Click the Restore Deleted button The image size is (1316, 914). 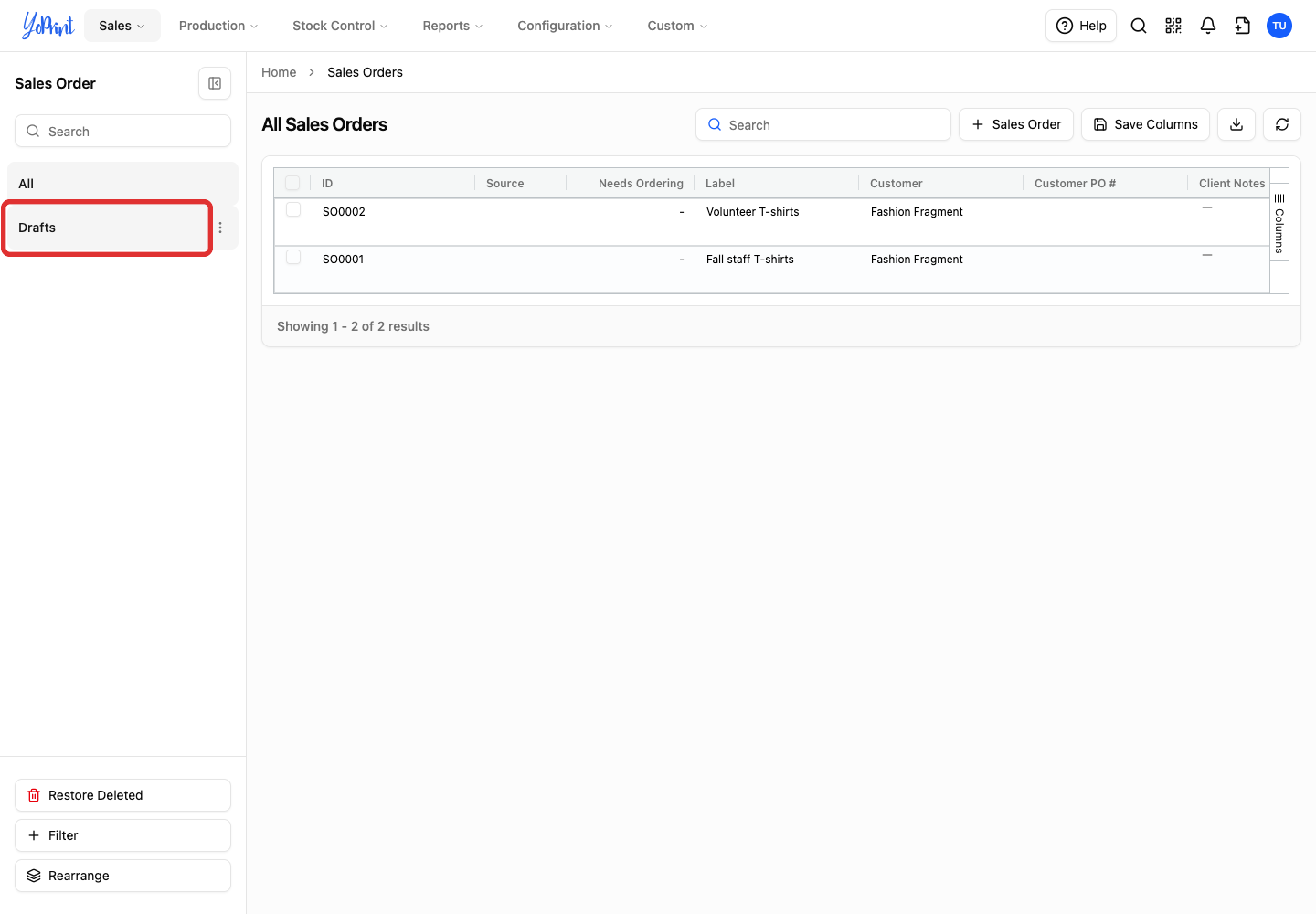coord(122,795)
